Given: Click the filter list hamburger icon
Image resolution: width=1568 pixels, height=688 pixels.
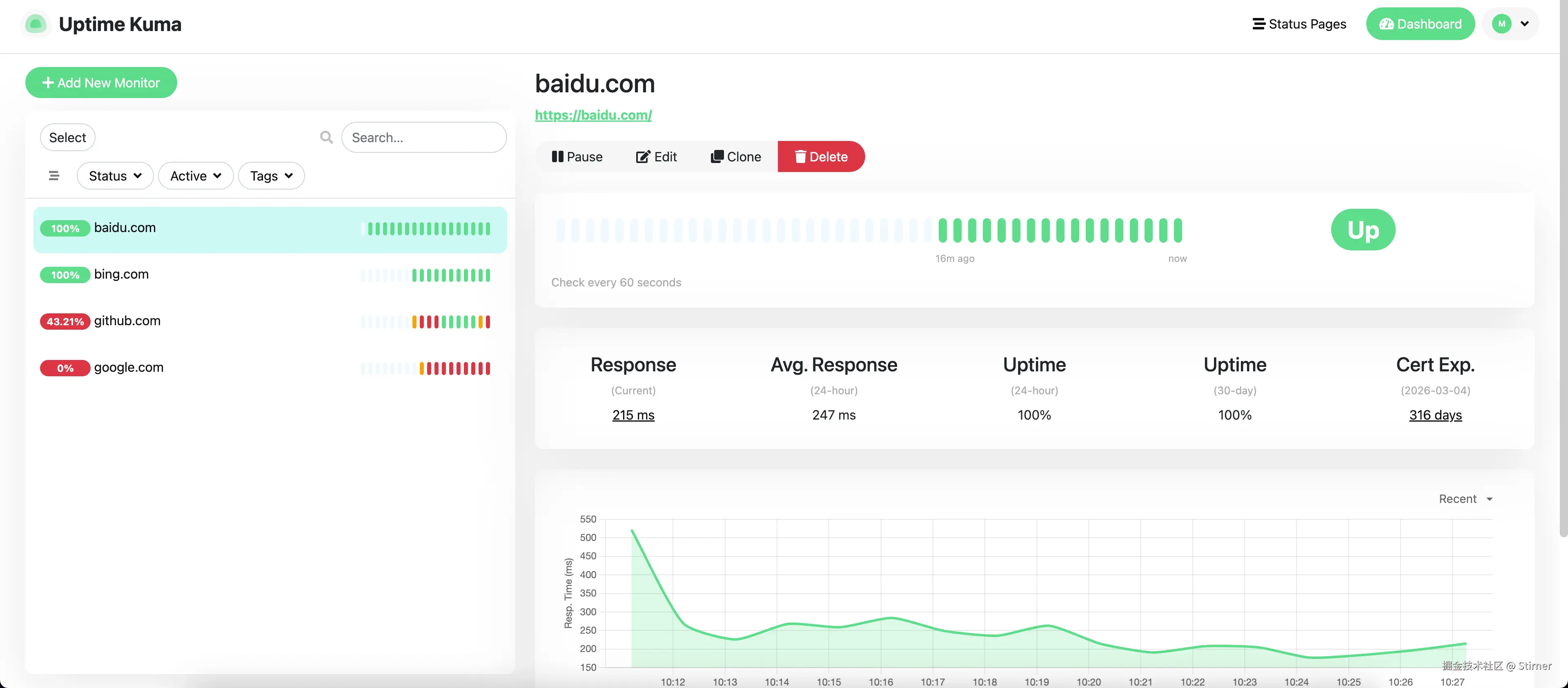Looking at the screenshot, I should coord(53,176).
